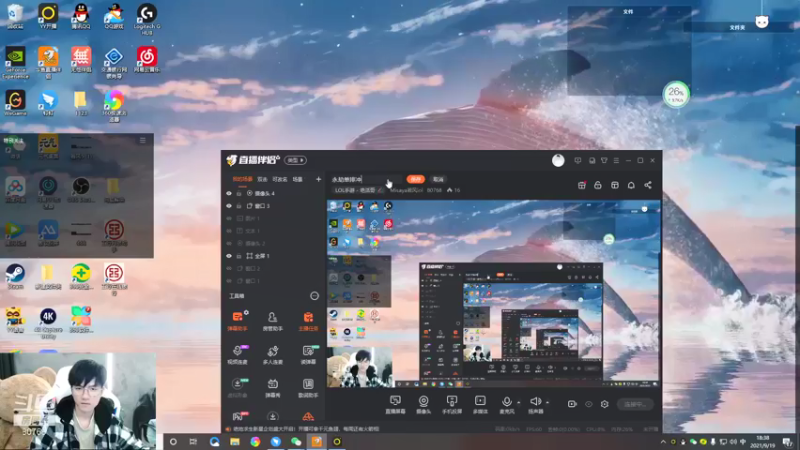
Task: Lock the 全屏 1 source layer
Action: (x=238, y=256)
